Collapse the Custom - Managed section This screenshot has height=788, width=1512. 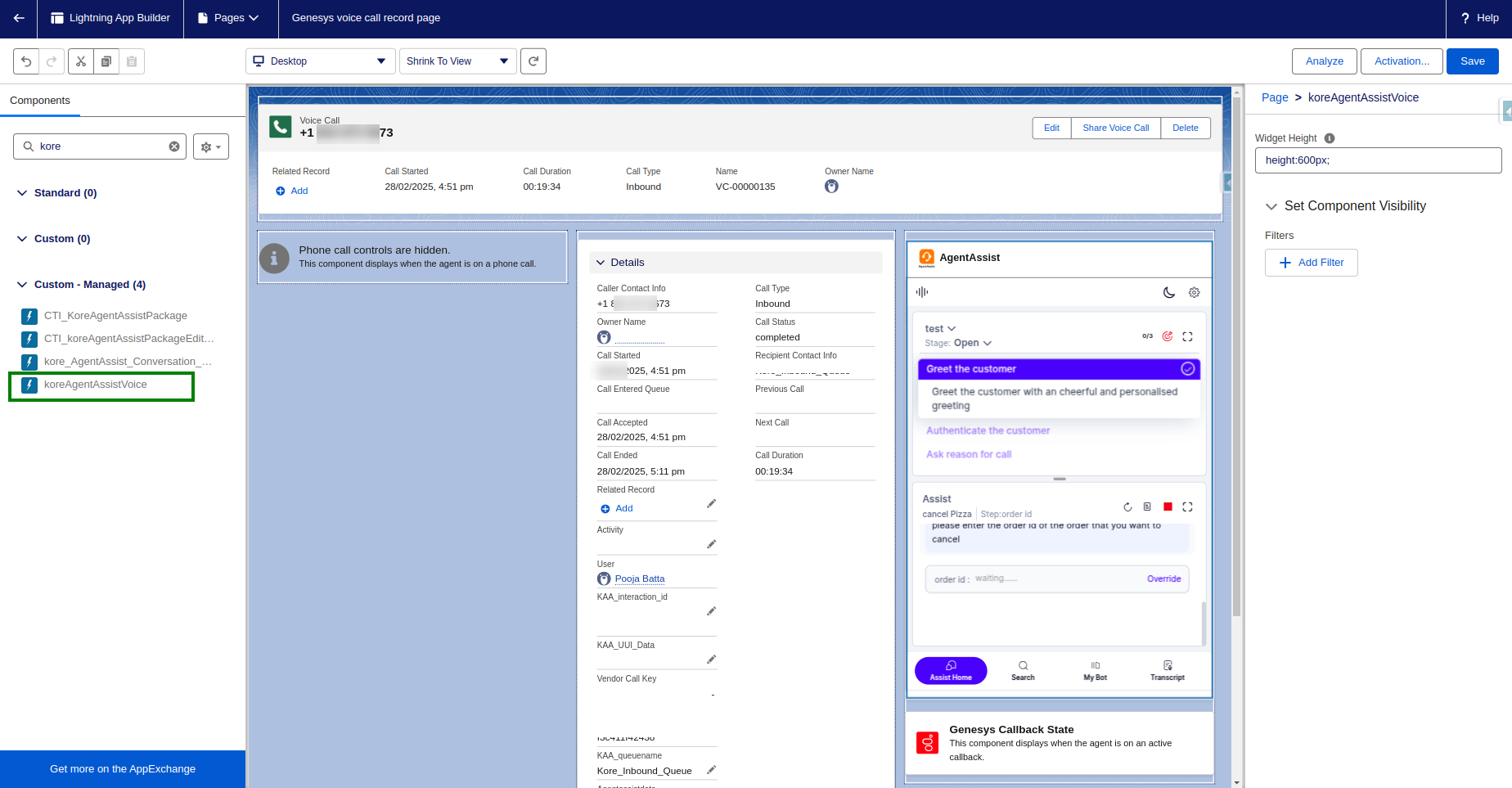pyautogui.click(x=22, y=285)
